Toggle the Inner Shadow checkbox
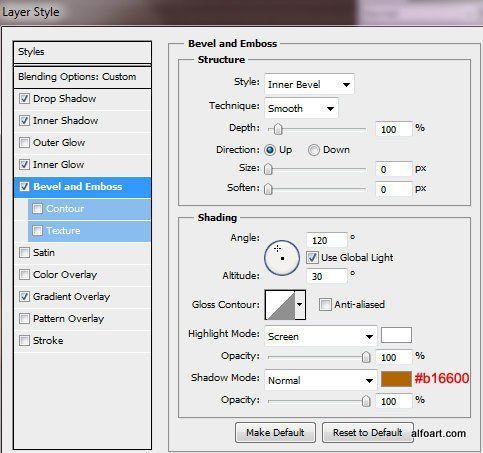This screenshot has height=453, width=483. [24, 121]
